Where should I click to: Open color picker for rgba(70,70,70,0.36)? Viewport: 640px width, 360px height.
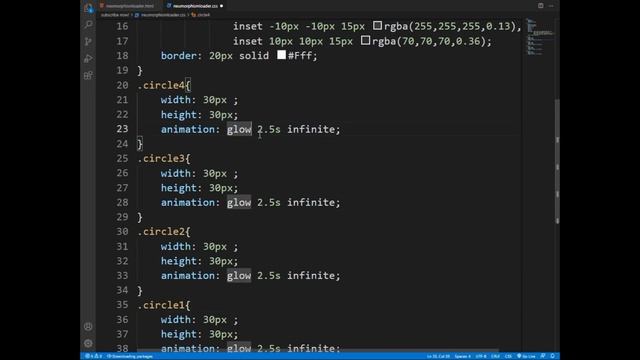click(365, 40)
